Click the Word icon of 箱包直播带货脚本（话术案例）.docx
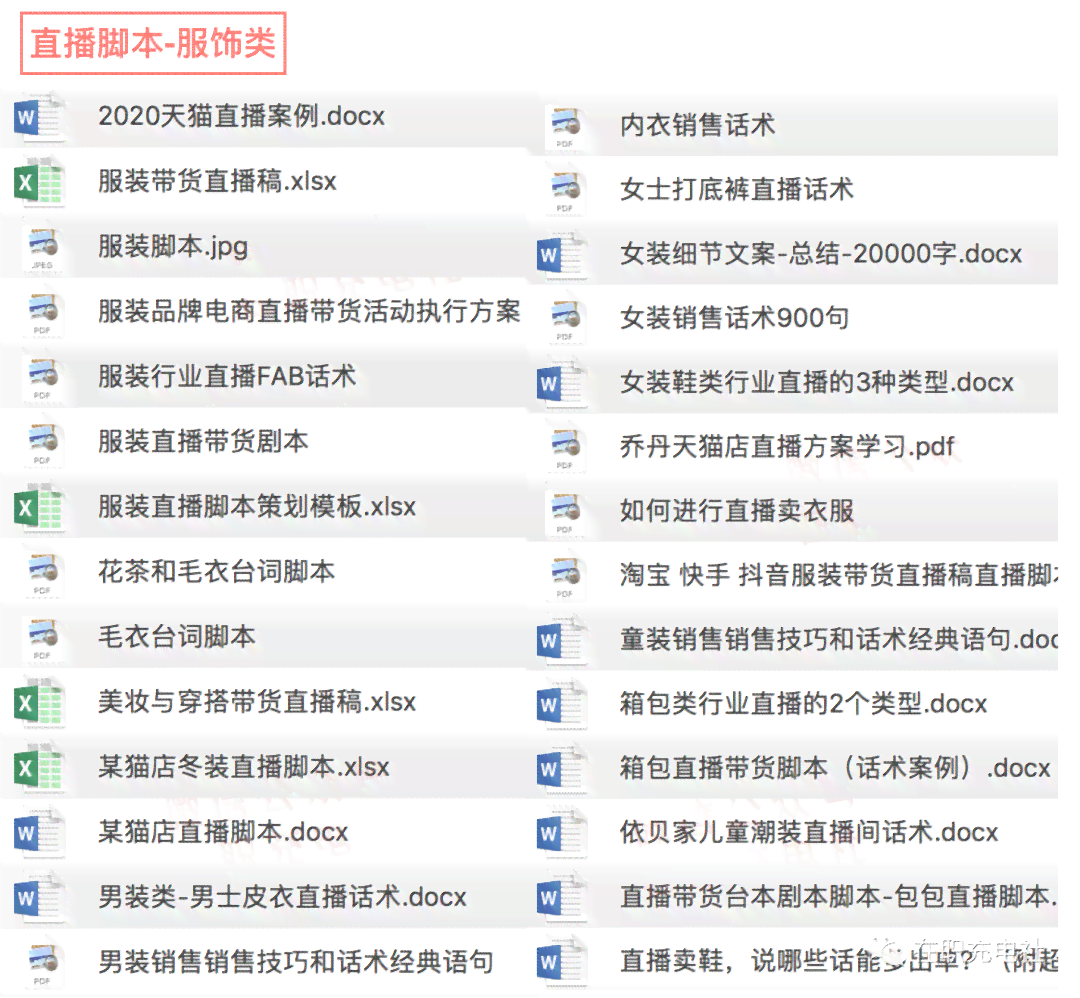 pos(563,769)
